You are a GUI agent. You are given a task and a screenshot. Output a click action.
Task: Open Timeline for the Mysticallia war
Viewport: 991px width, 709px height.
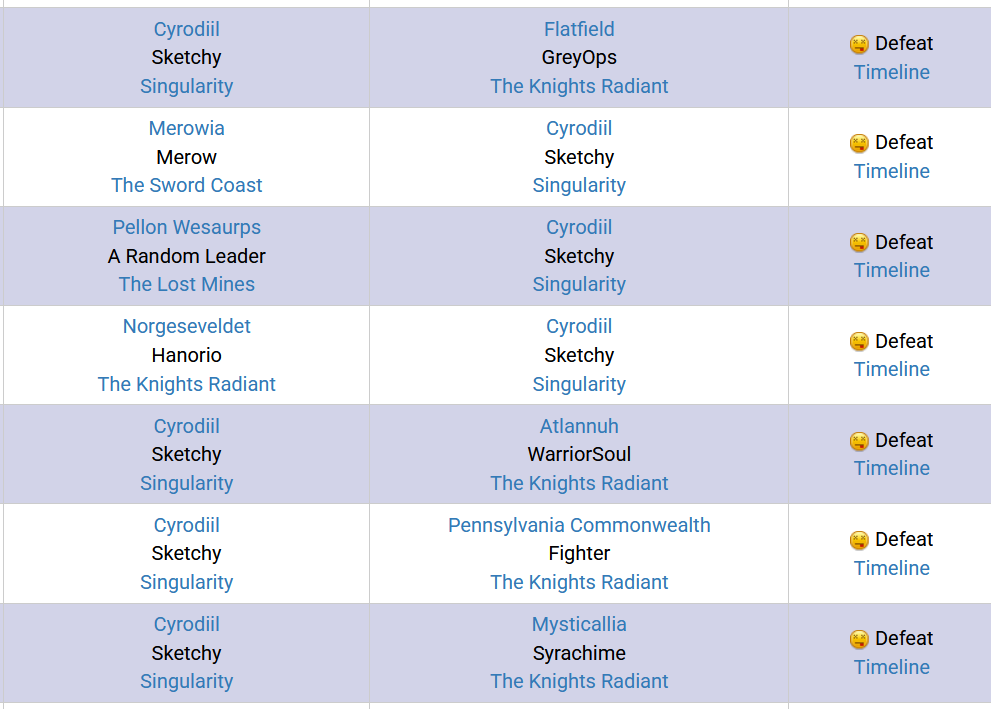pyautogui.click(x=891, y=667)
